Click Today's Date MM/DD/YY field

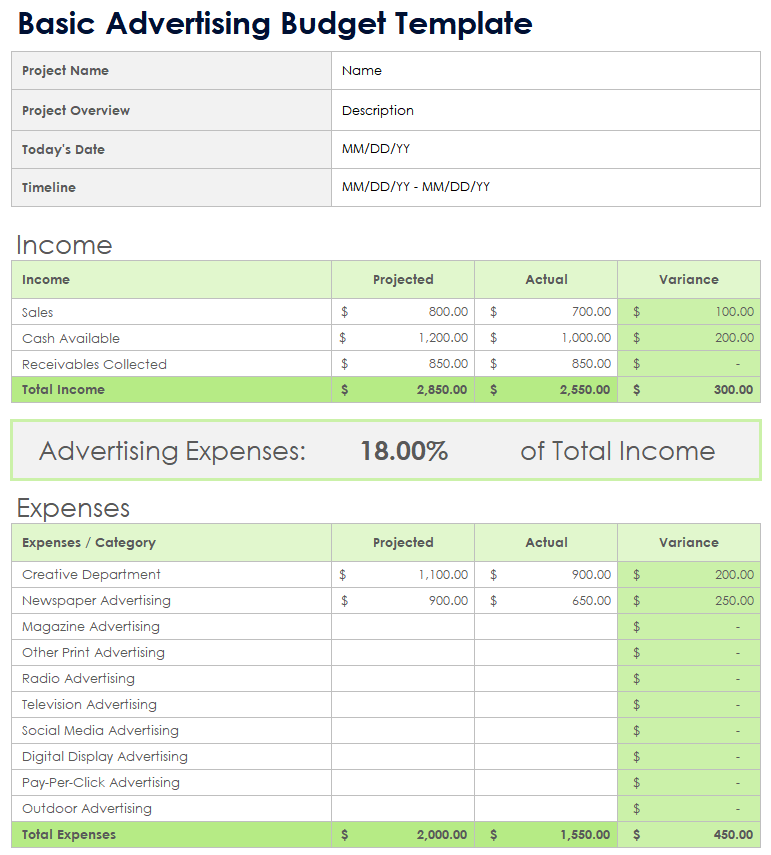tap(545, 149)
